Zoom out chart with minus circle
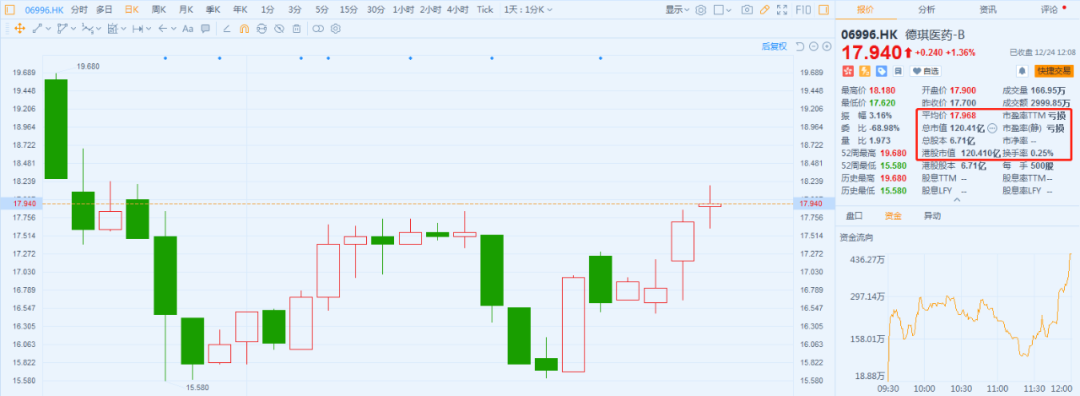1080x396 pixels. point(814,46)
